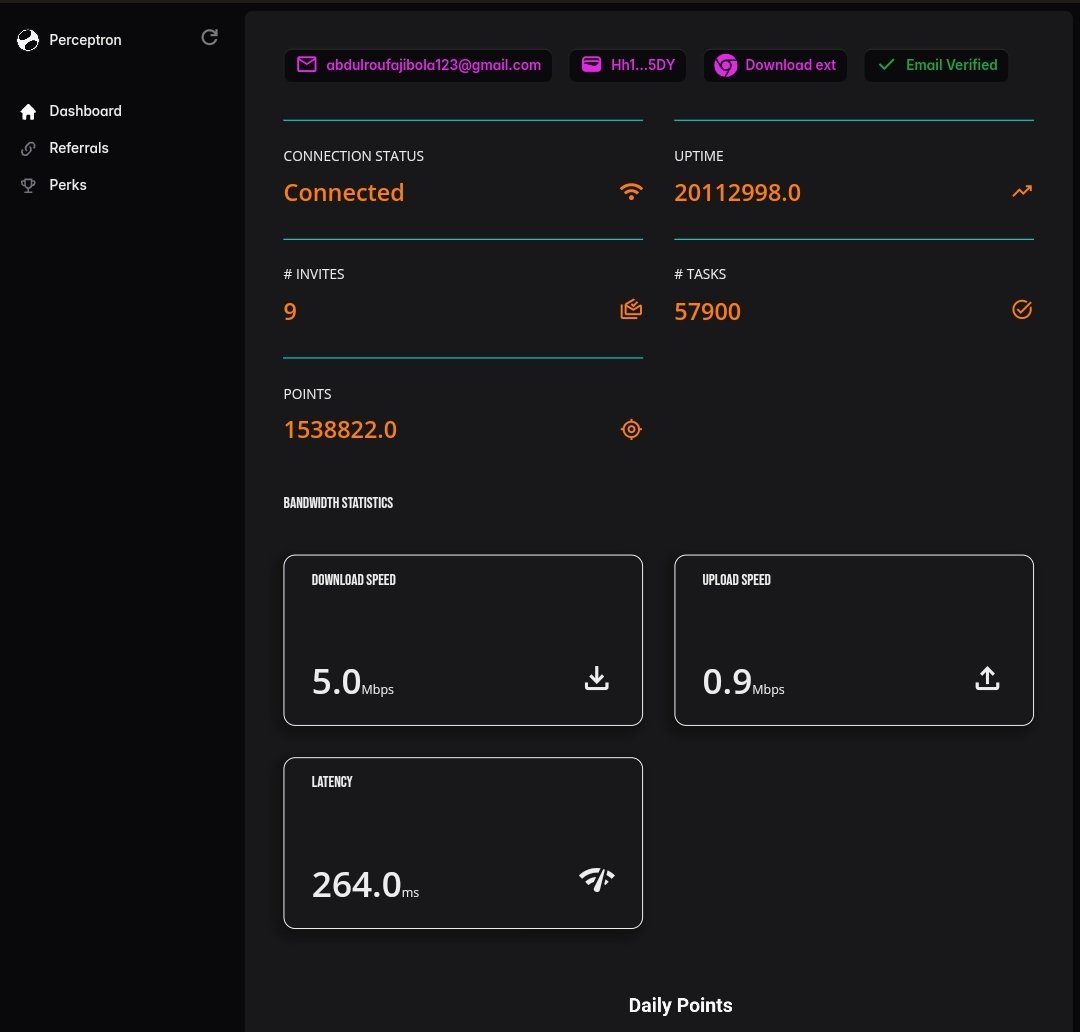Open the Perks page

pos(68,185)
